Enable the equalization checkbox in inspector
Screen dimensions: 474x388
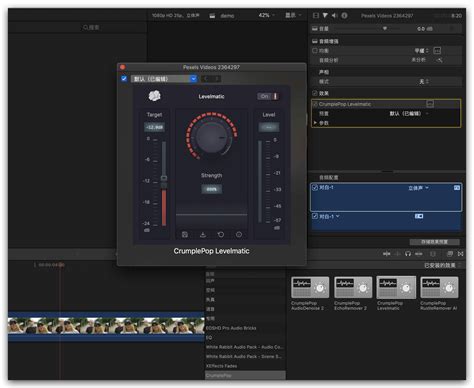pyautogui.click(x=315, y=51)
